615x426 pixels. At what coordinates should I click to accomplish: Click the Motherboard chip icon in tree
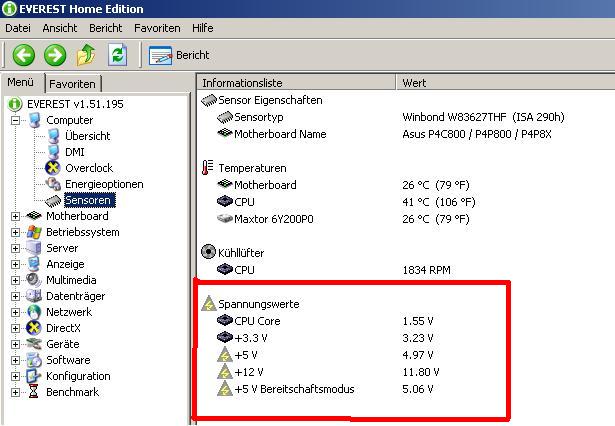[x=34, y=216]
